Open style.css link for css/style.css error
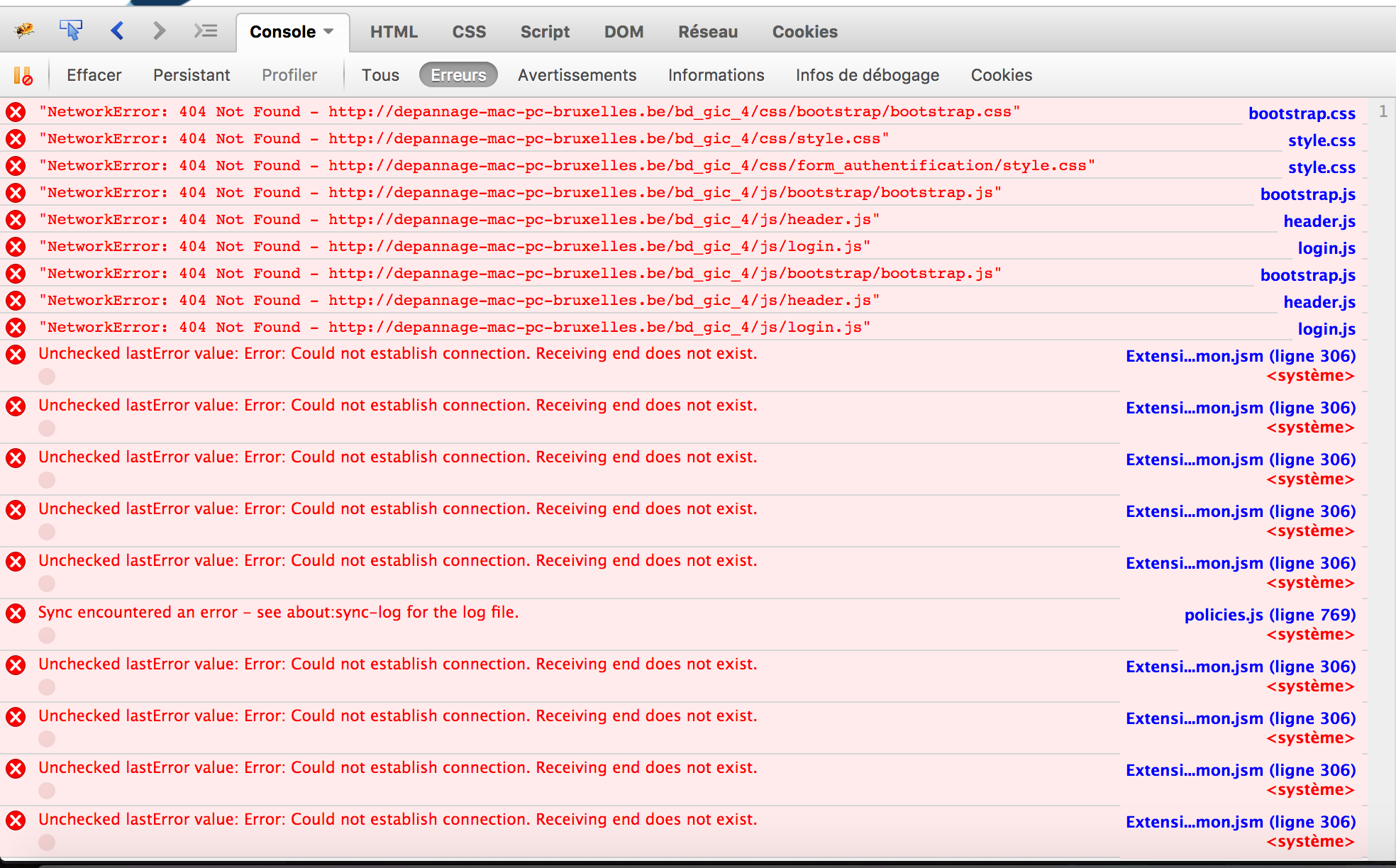This screenshot has height=868, width=1396. [x=1322, y=140]
